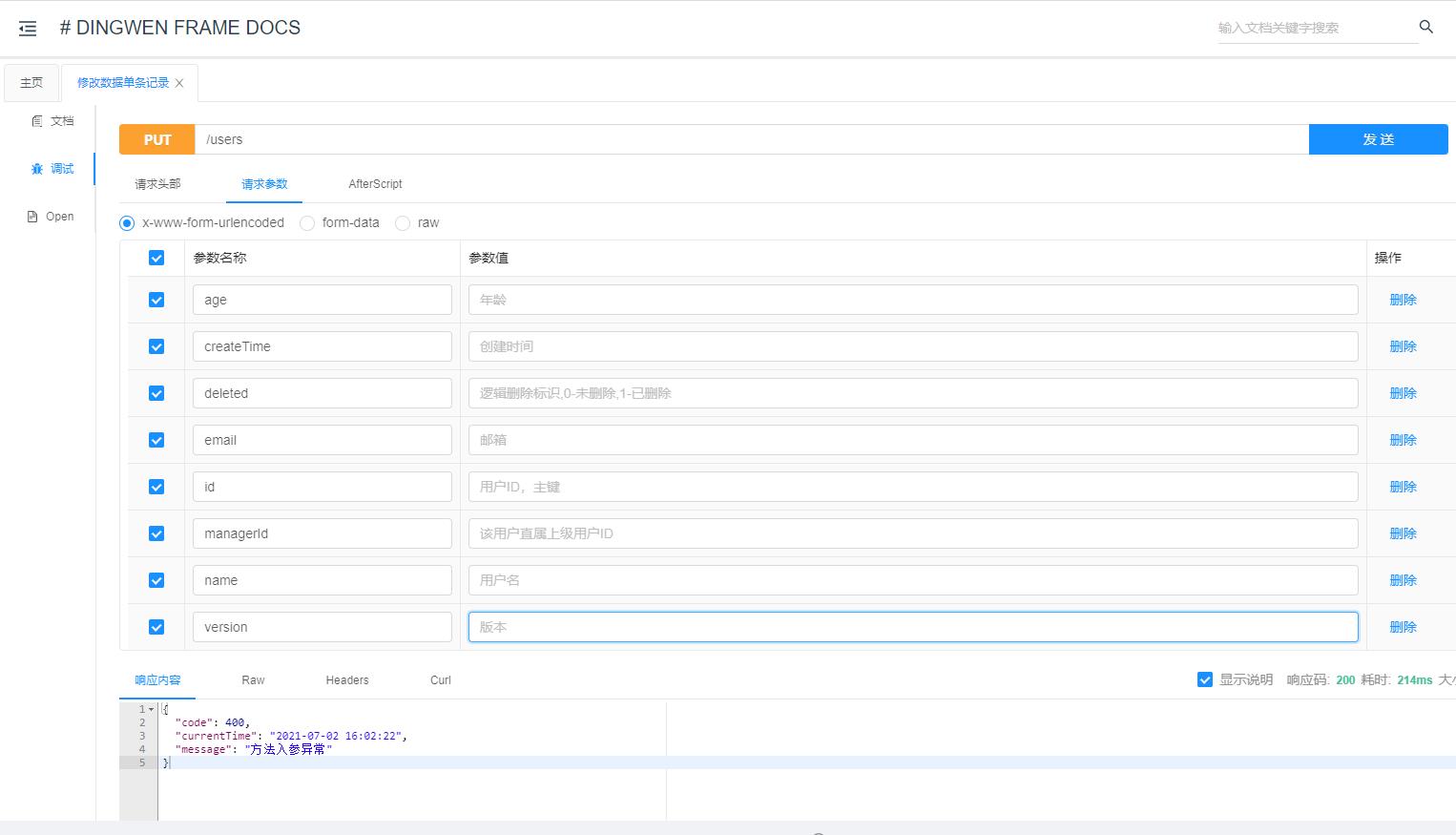Click the 发送 send button
Image resolution: width=1456 pixels, height=835 pixels.
tap(1379, 139)
